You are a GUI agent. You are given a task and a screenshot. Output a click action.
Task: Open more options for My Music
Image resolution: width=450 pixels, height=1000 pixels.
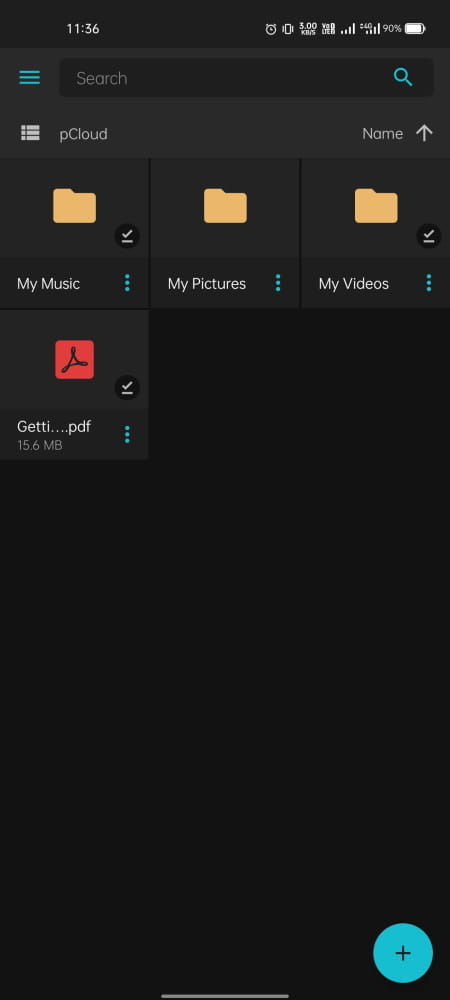pos(127,283)
